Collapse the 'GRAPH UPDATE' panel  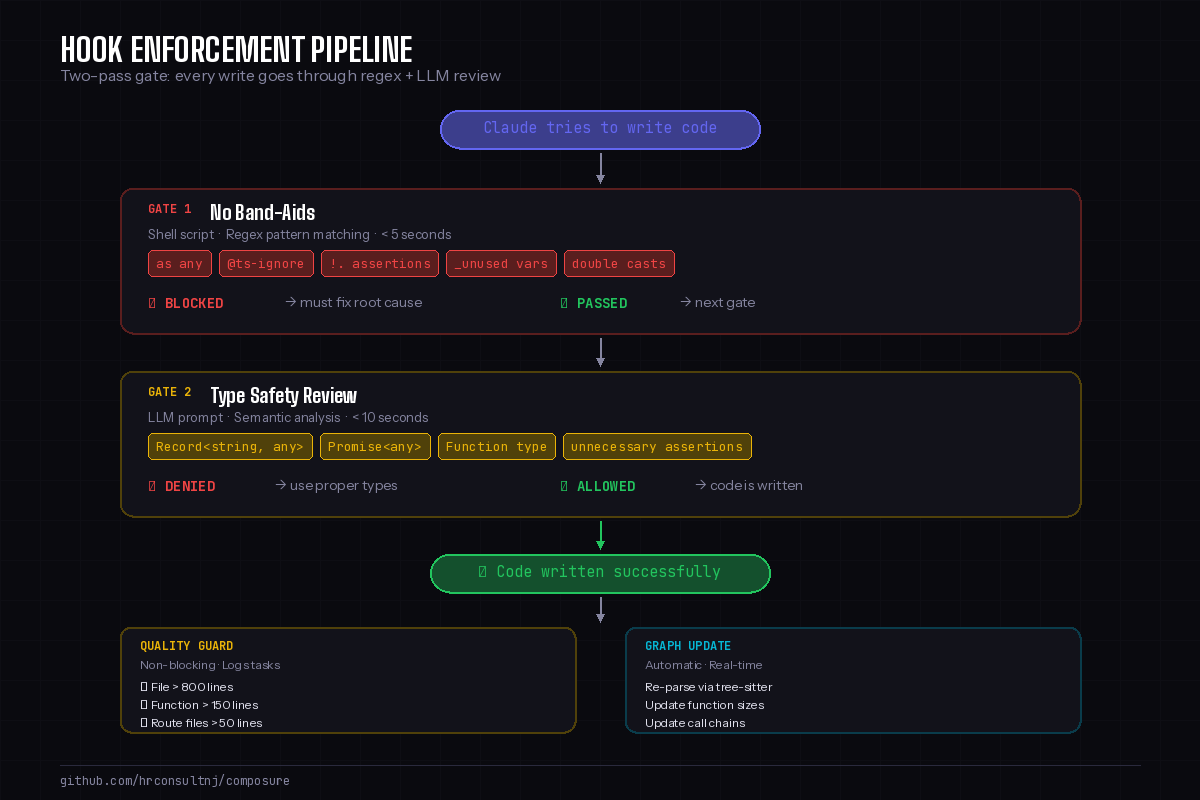(x=689, y=646)
